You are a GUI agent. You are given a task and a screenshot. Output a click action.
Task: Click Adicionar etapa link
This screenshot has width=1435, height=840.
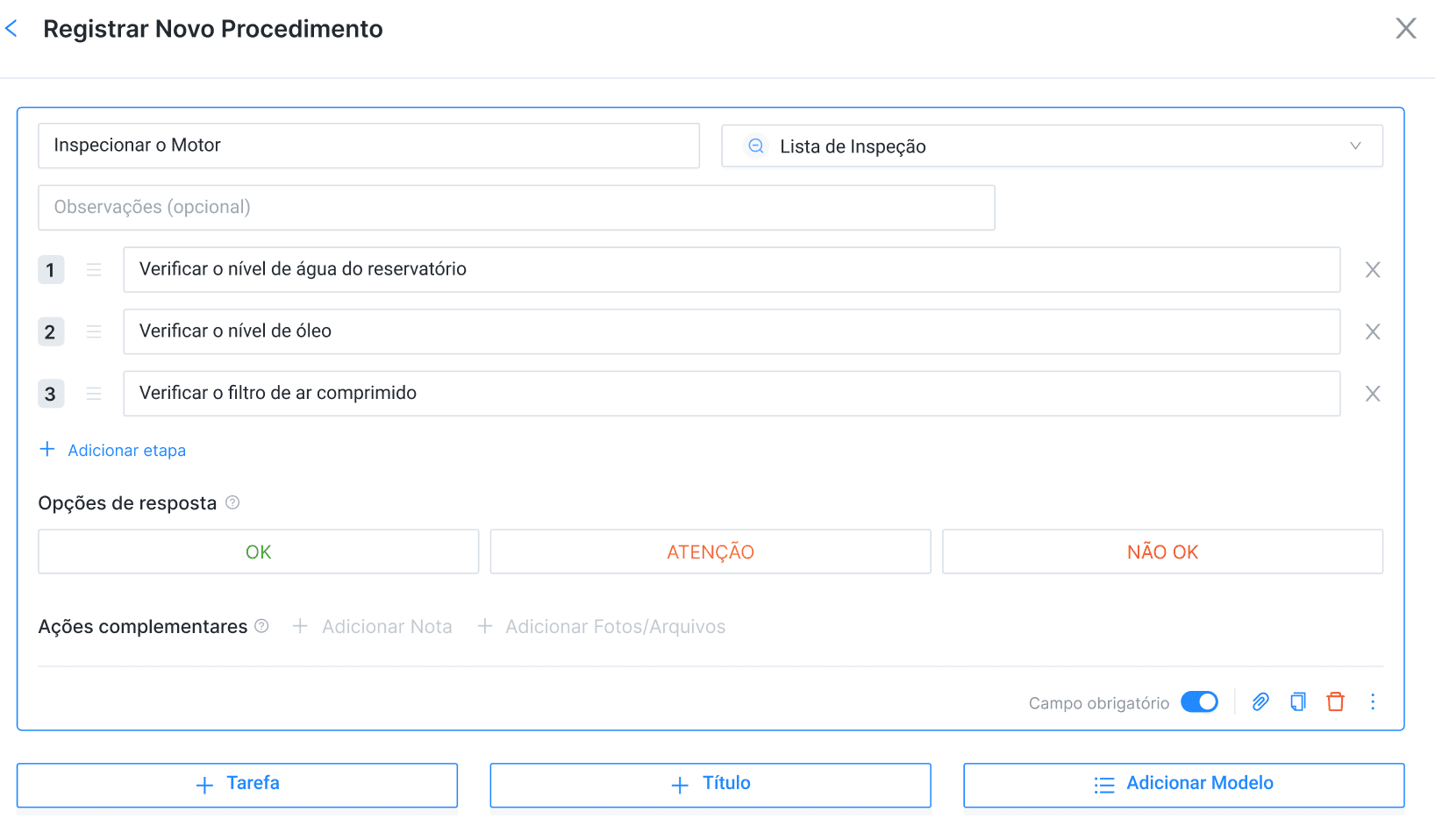[113, 450]
